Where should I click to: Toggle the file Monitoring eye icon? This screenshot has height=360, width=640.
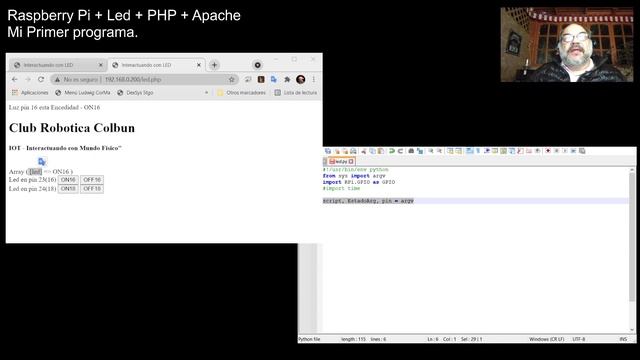538,151
